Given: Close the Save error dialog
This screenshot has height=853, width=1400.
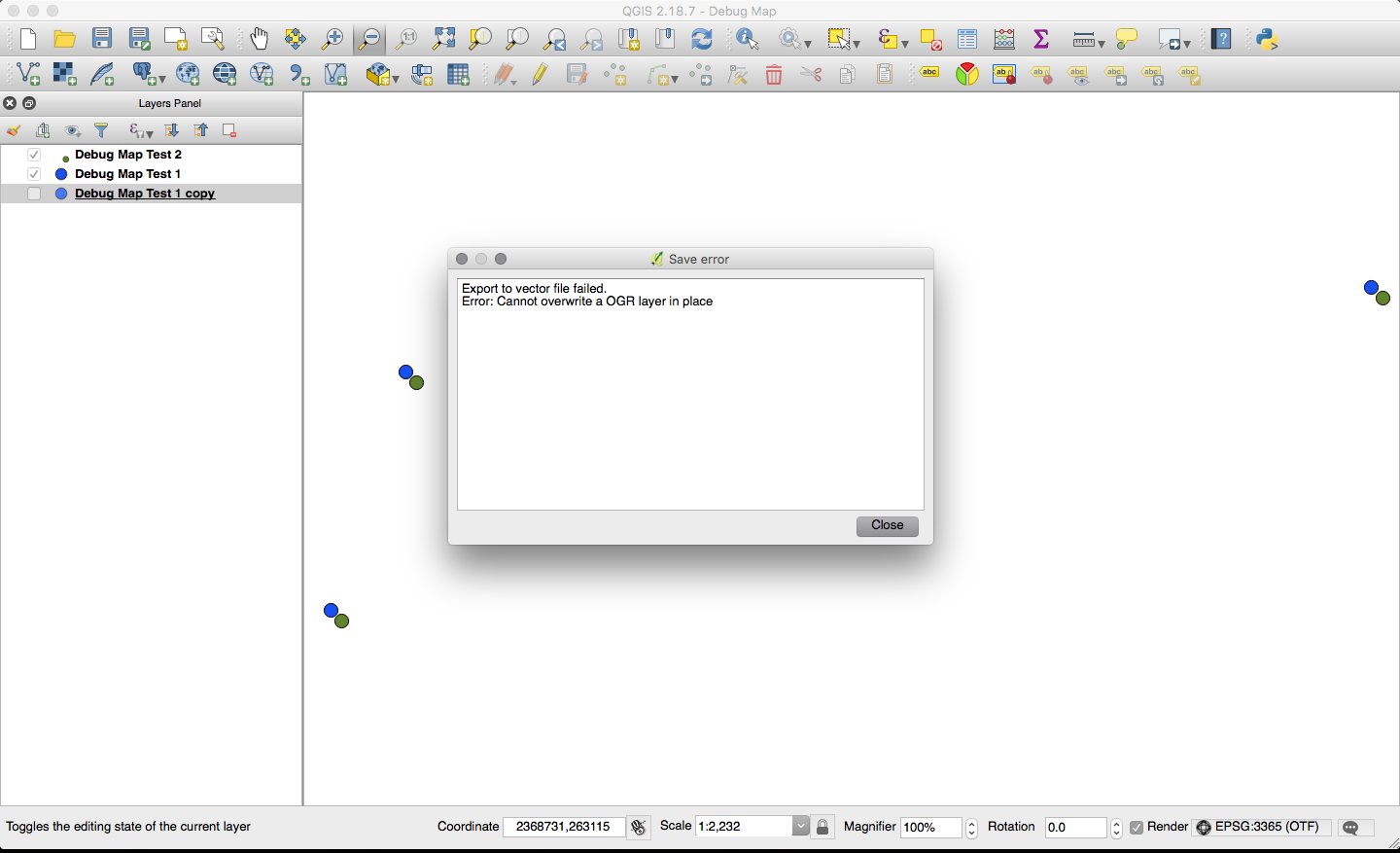Looking at the screenshot, I should coord(887,525).
